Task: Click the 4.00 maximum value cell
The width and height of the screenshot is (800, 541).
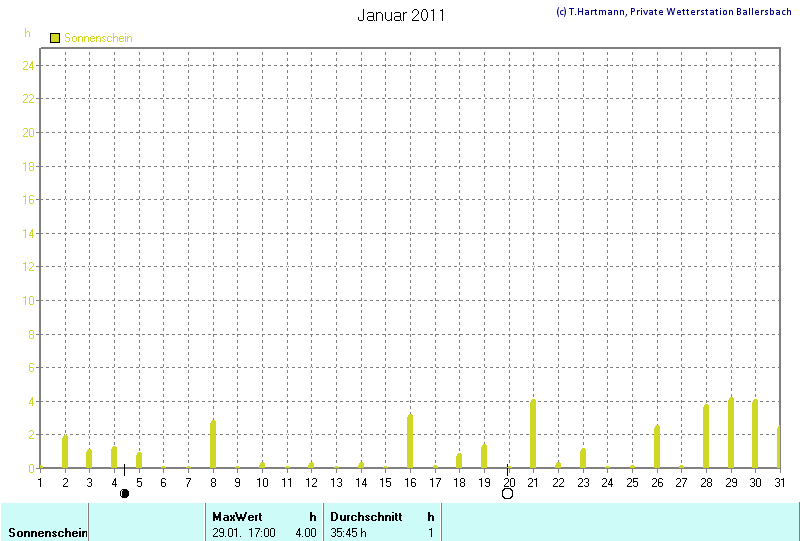Action: 304,533
